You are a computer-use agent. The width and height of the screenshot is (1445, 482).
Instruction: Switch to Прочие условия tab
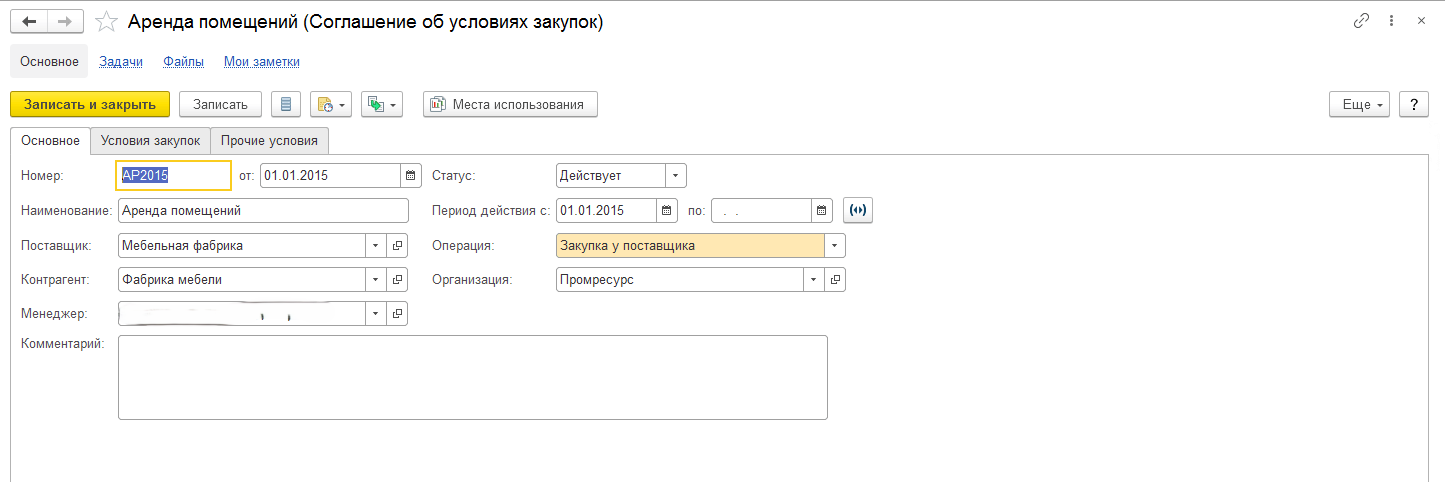(x=269, y=140)
